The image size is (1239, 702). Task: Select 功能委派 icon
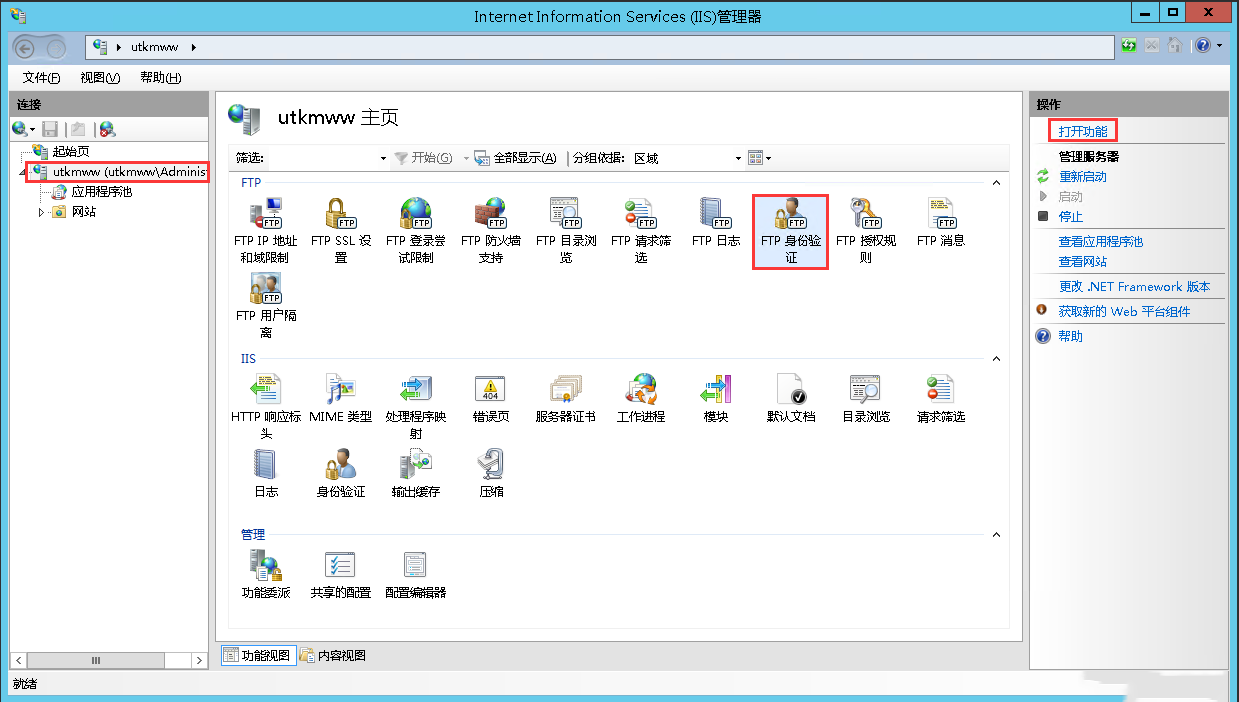pos(266,574)
